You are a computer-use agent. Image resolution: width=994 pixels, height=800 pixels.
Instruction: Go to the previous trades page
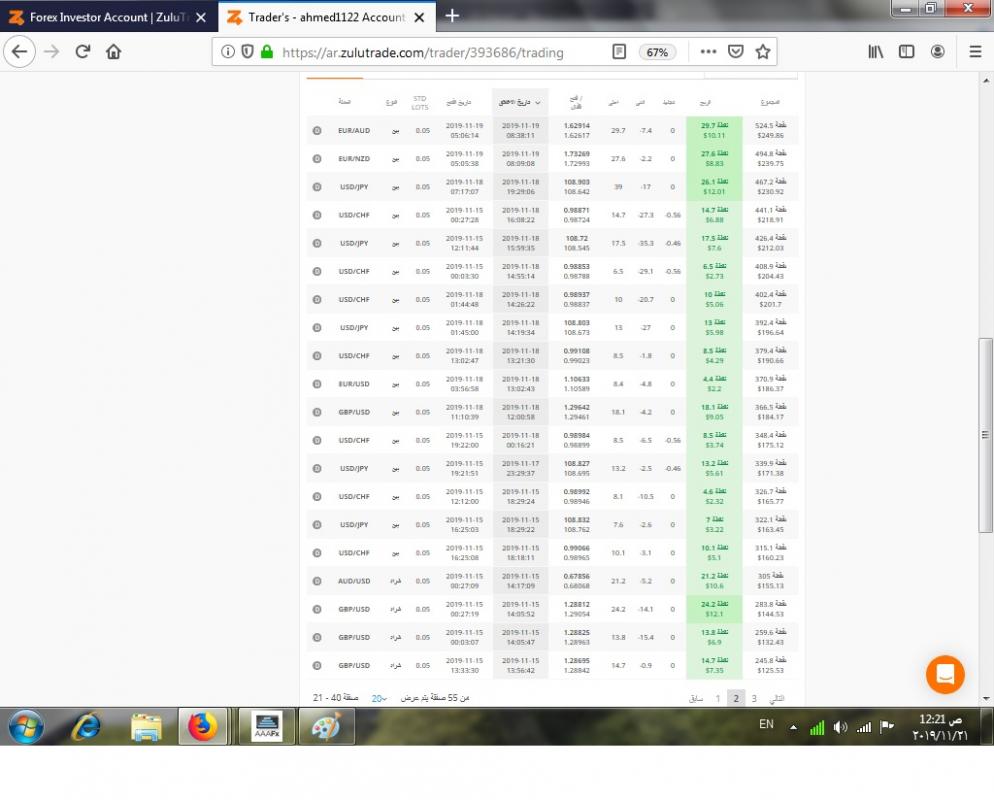point(695,699)
